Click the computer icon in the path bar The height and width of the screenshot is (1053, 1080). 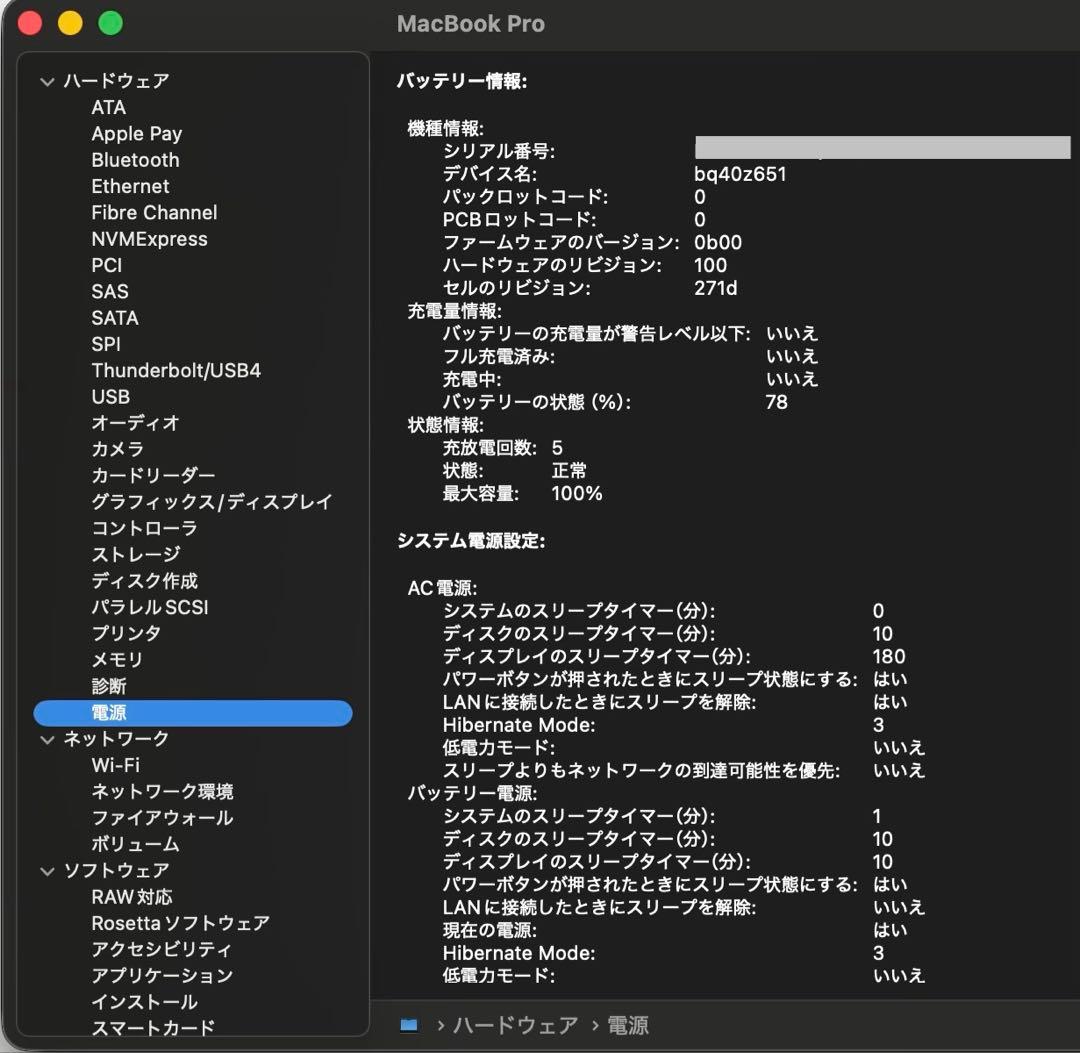(x=409, y=1025)
